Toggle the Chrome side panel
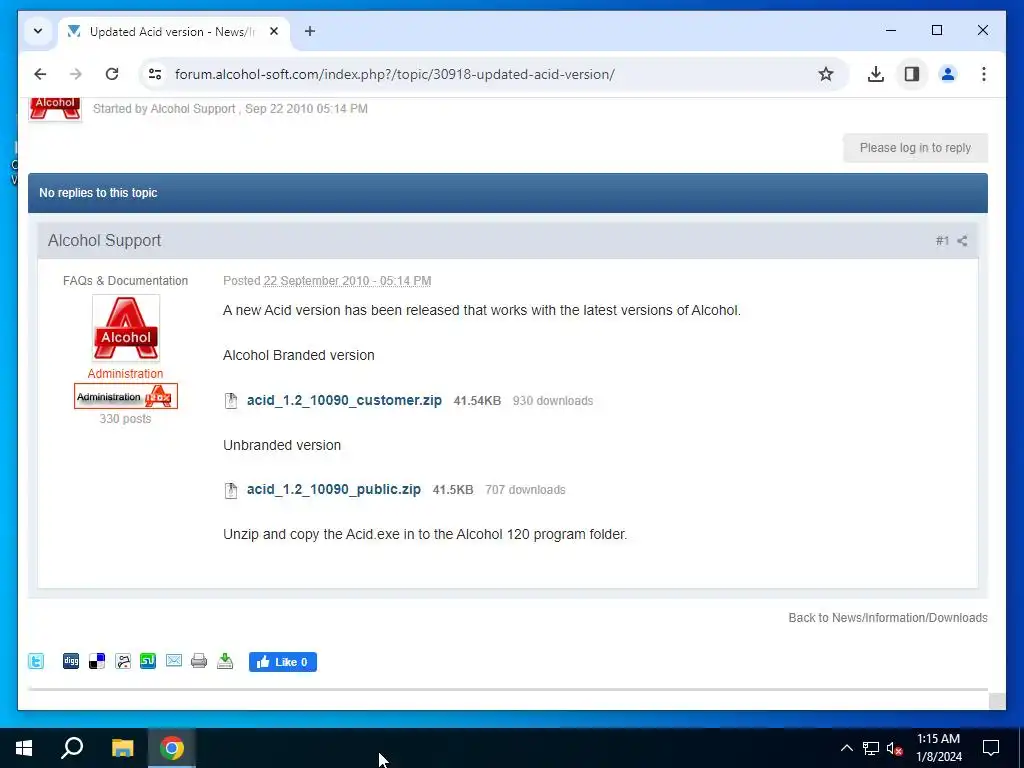1024x768 pixels. [912, 74]
